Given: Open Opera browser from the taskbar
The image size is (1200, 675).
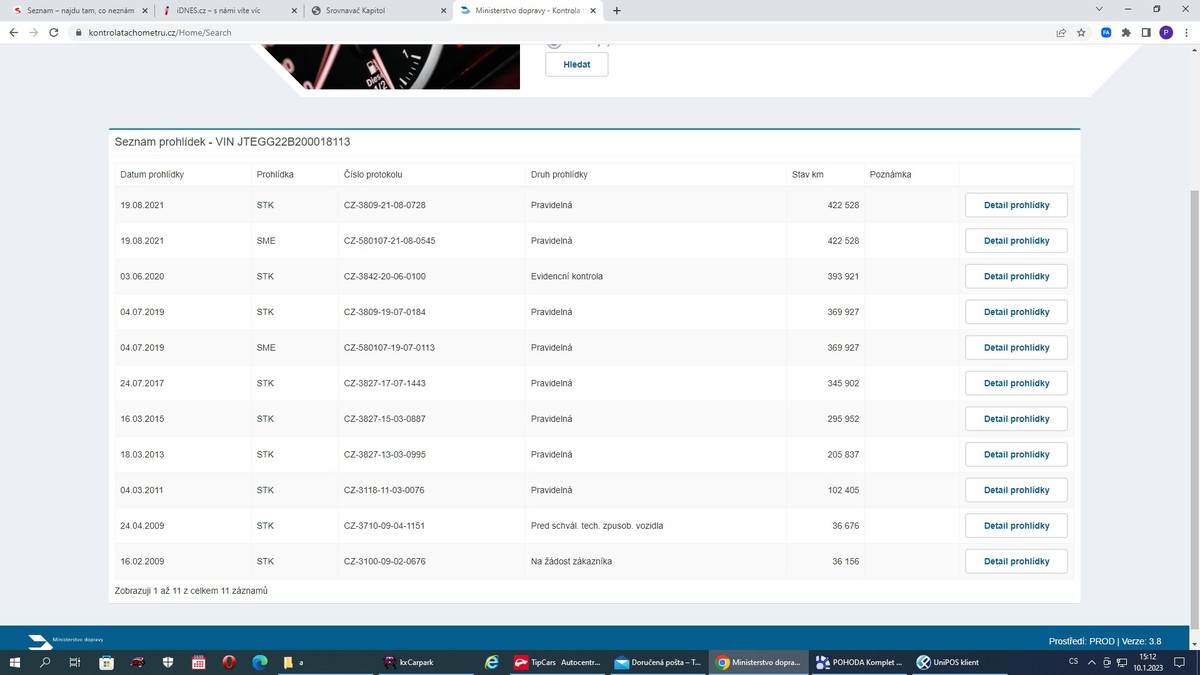Looking at the screenshot, I should click(x=229, y=662).
